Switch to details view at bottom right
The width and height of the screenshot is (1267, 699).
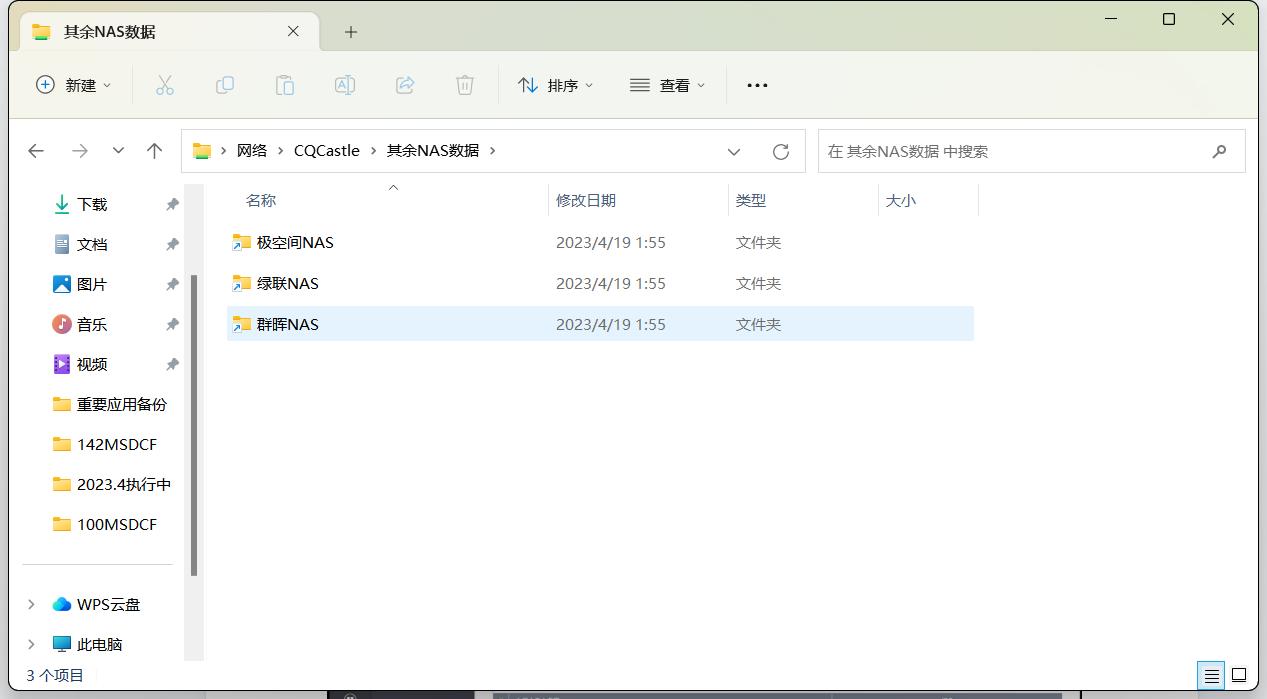(x=1211, y=675)
